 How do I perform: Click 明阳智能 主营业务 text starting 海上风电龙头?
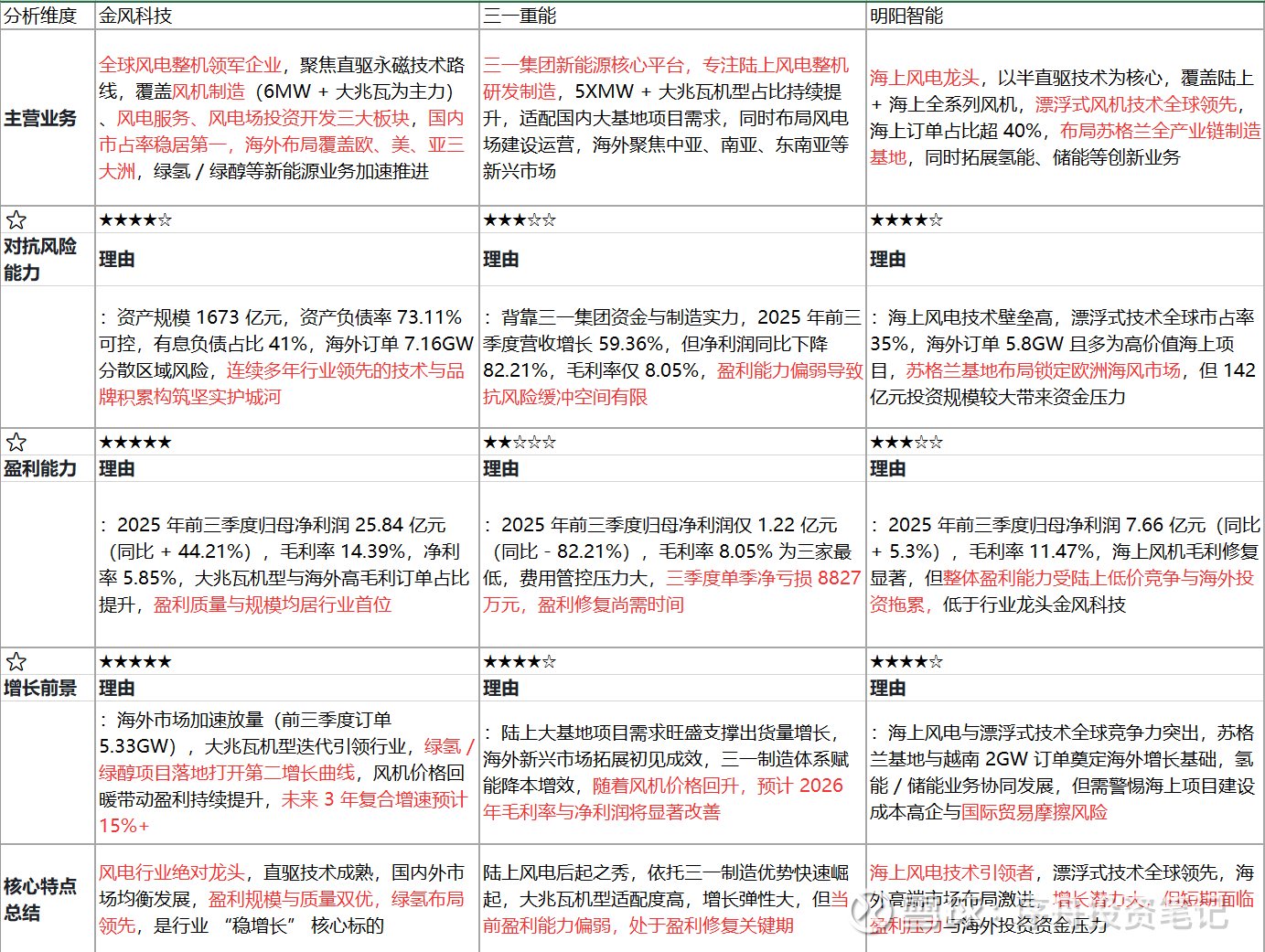1065,118
